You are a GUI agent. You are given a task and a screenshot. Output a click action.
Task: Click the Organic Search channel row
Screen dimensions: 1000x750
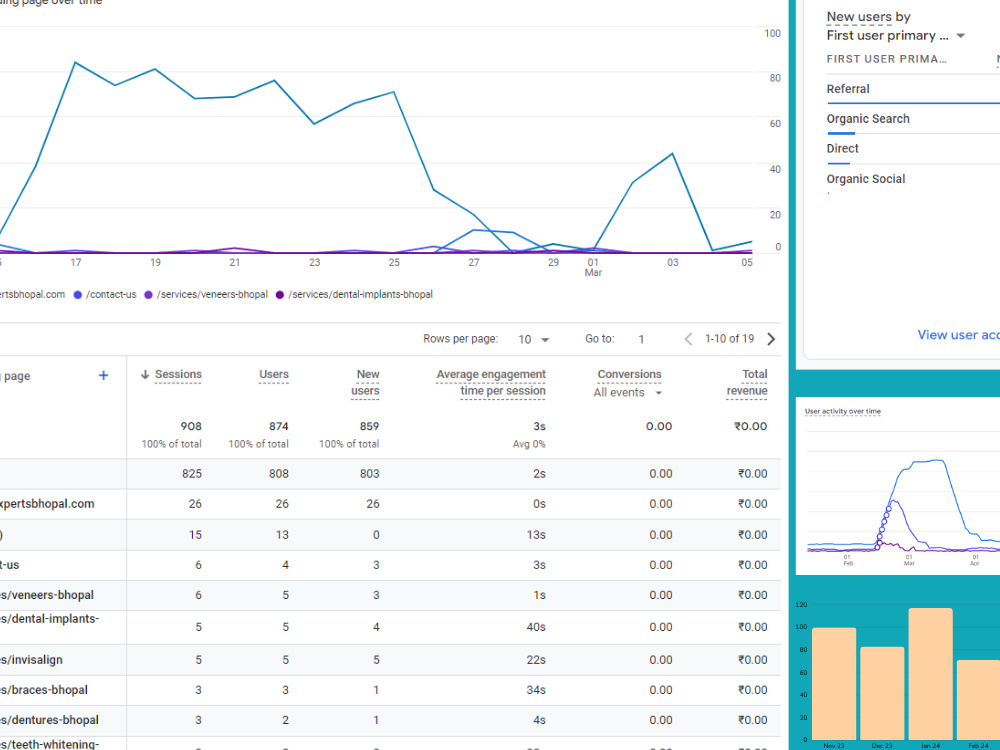[913, 119]
